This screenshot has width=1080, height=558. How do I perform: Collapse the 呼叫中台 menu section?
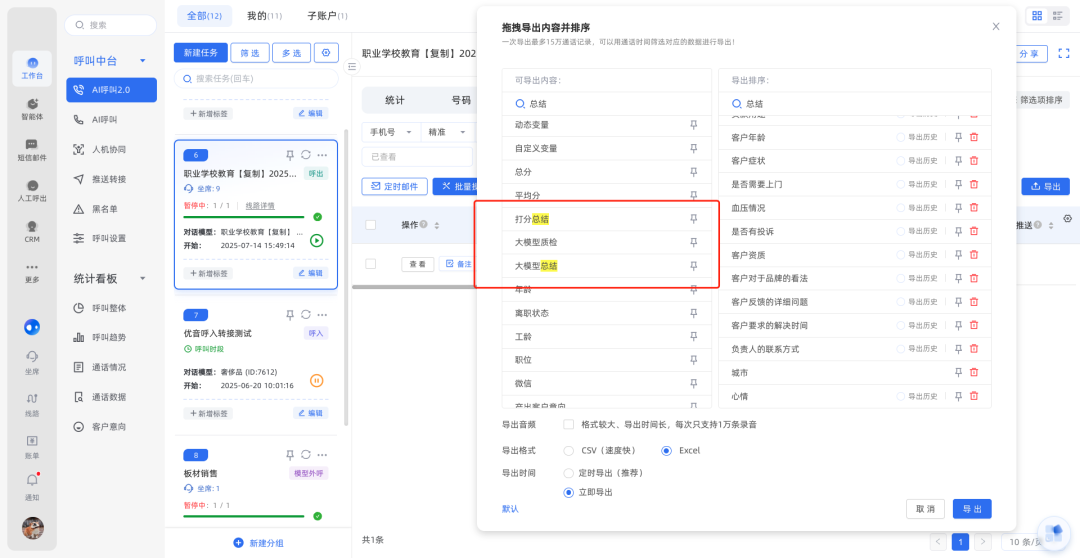pyautogui.click(x=143, y=61)
